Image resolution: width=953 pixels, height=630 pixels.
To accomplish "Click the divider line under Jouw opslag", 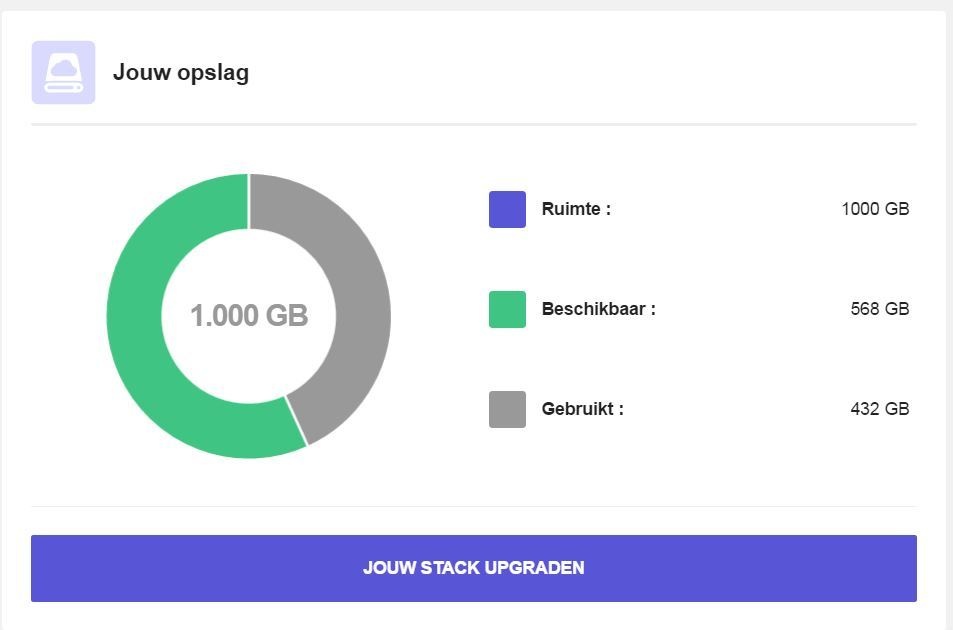I will pos(473,124).
